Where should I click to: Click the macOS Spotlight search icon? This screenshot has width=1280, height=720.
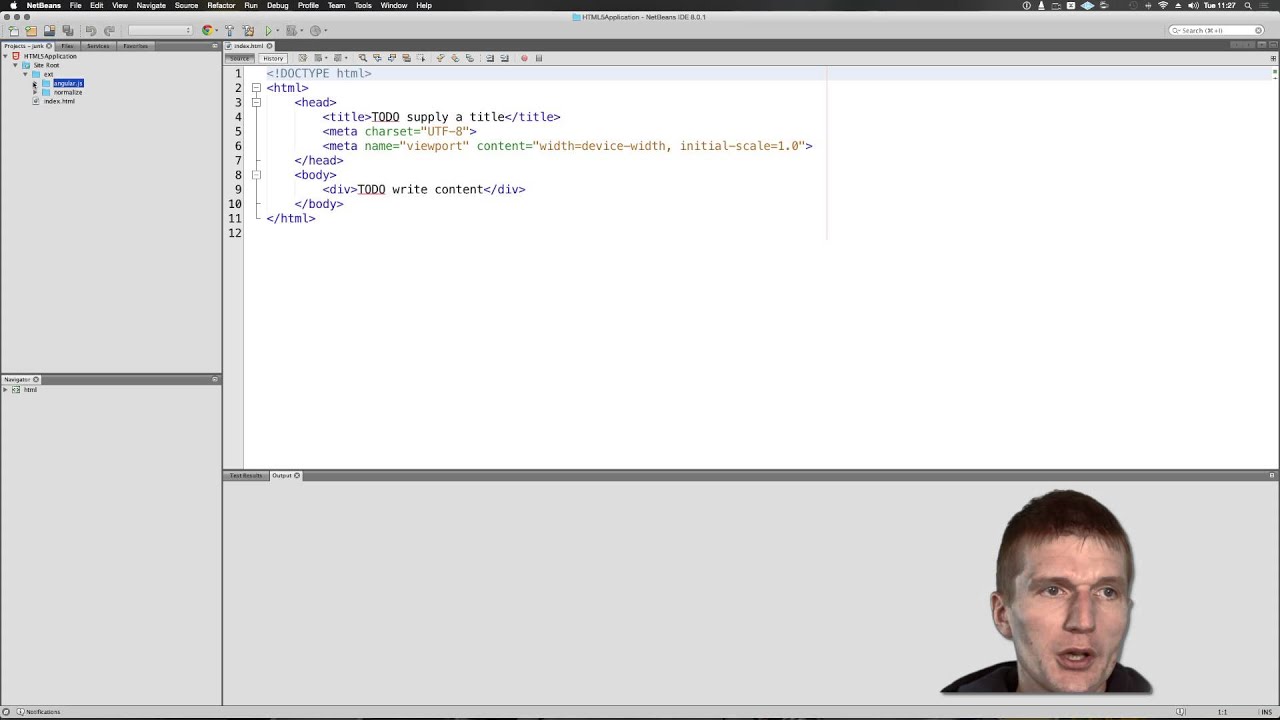point(1248,5)
